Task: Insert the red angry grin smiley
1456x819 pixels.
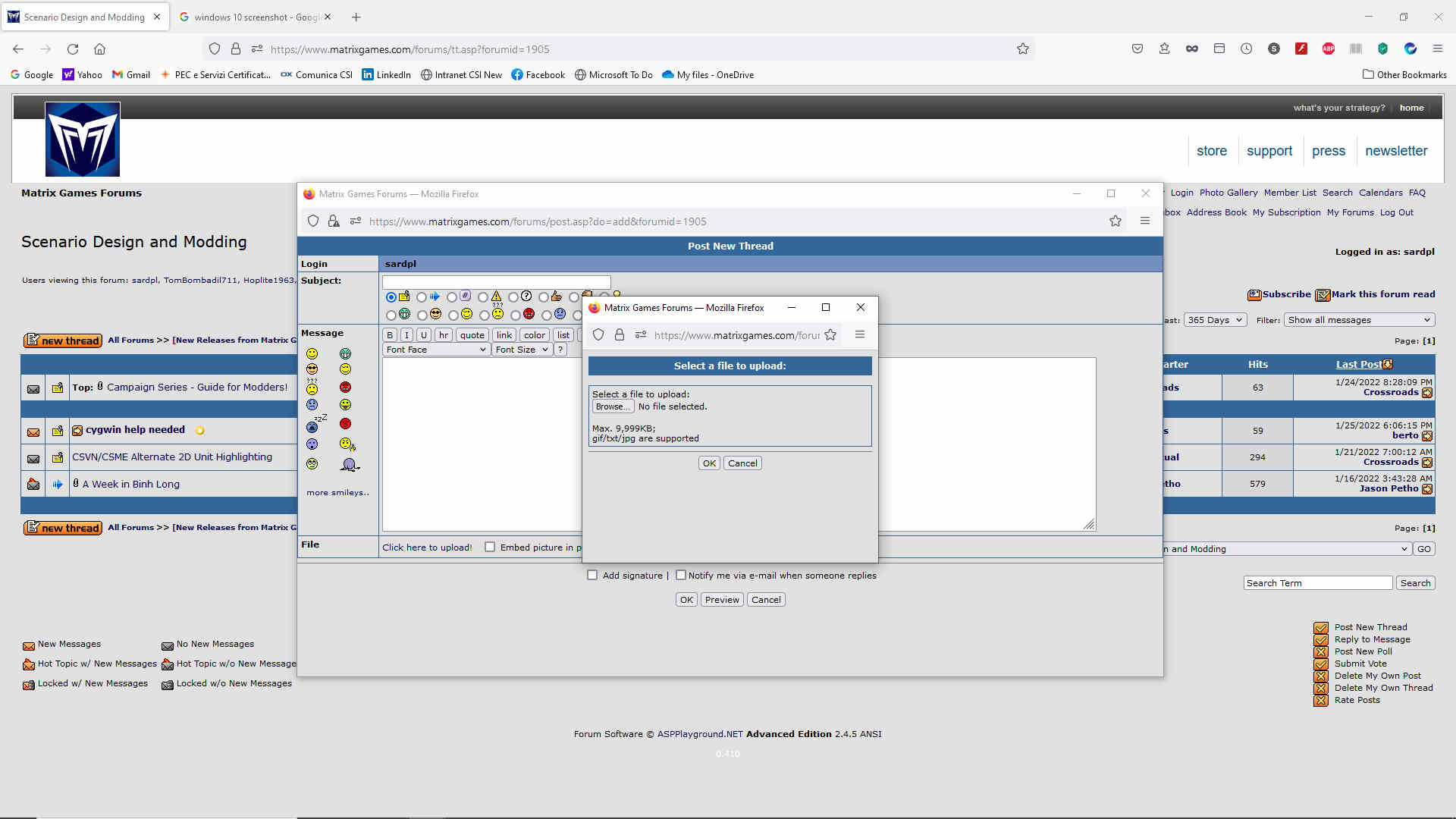Action: coord(345,388)
